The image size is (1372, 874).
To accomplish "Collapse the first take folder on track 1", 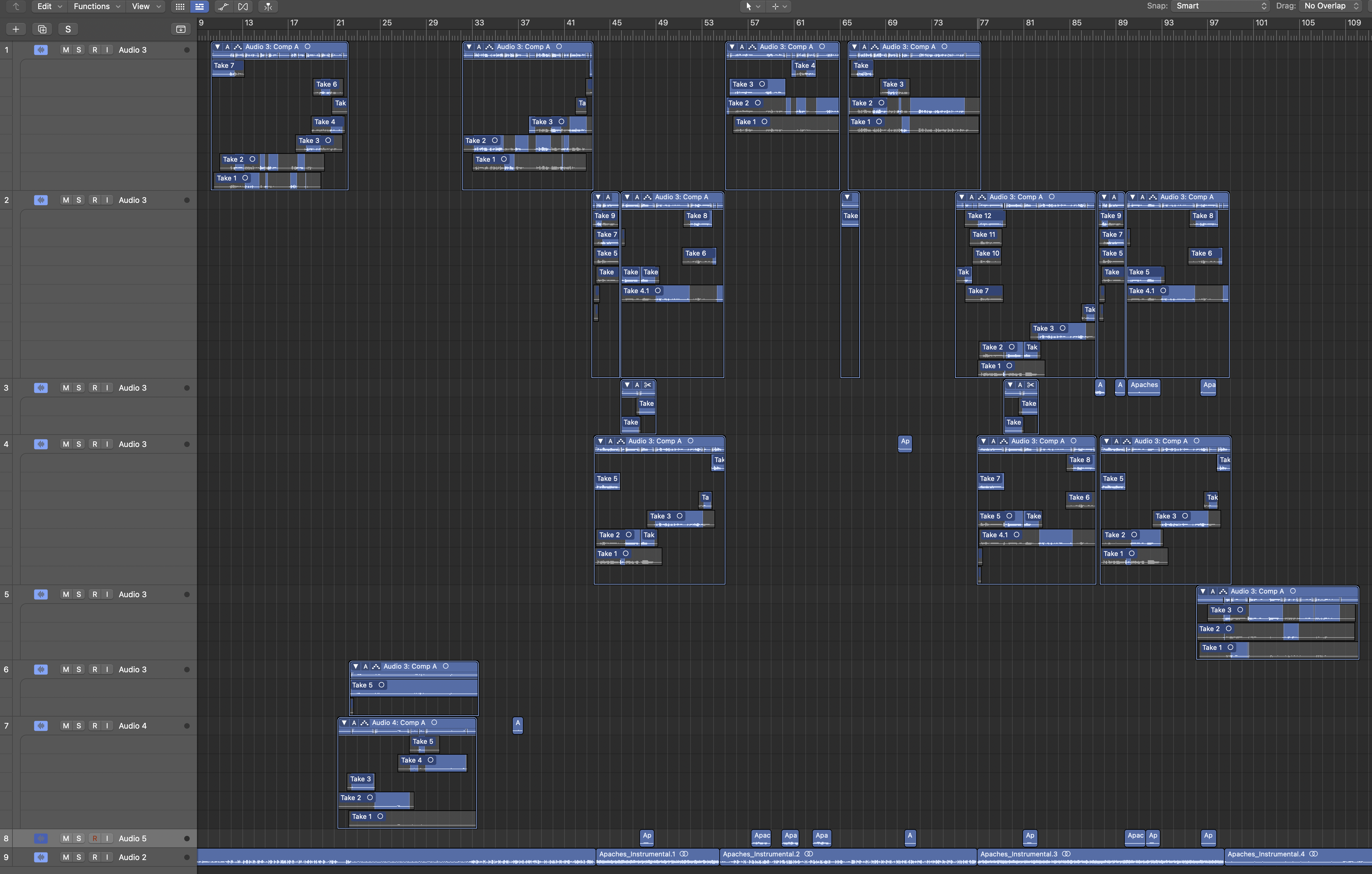I will (218, 47).
